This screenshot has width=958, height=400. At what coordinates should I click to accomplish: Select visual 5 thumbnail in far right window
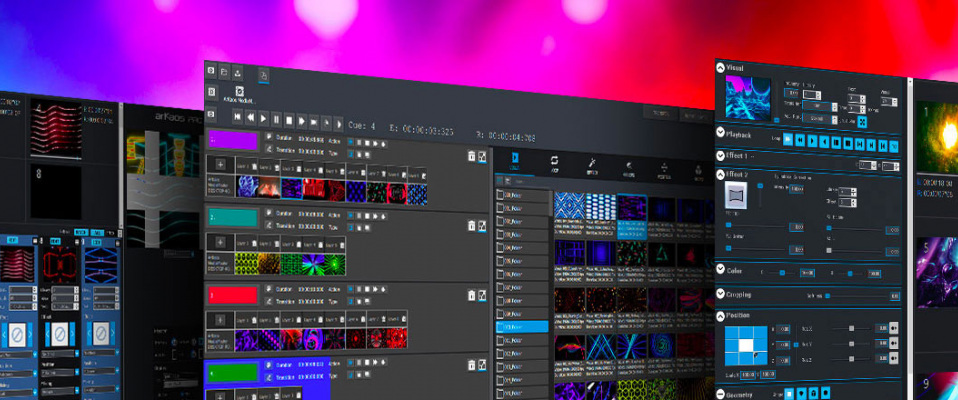tap(938, 272)
